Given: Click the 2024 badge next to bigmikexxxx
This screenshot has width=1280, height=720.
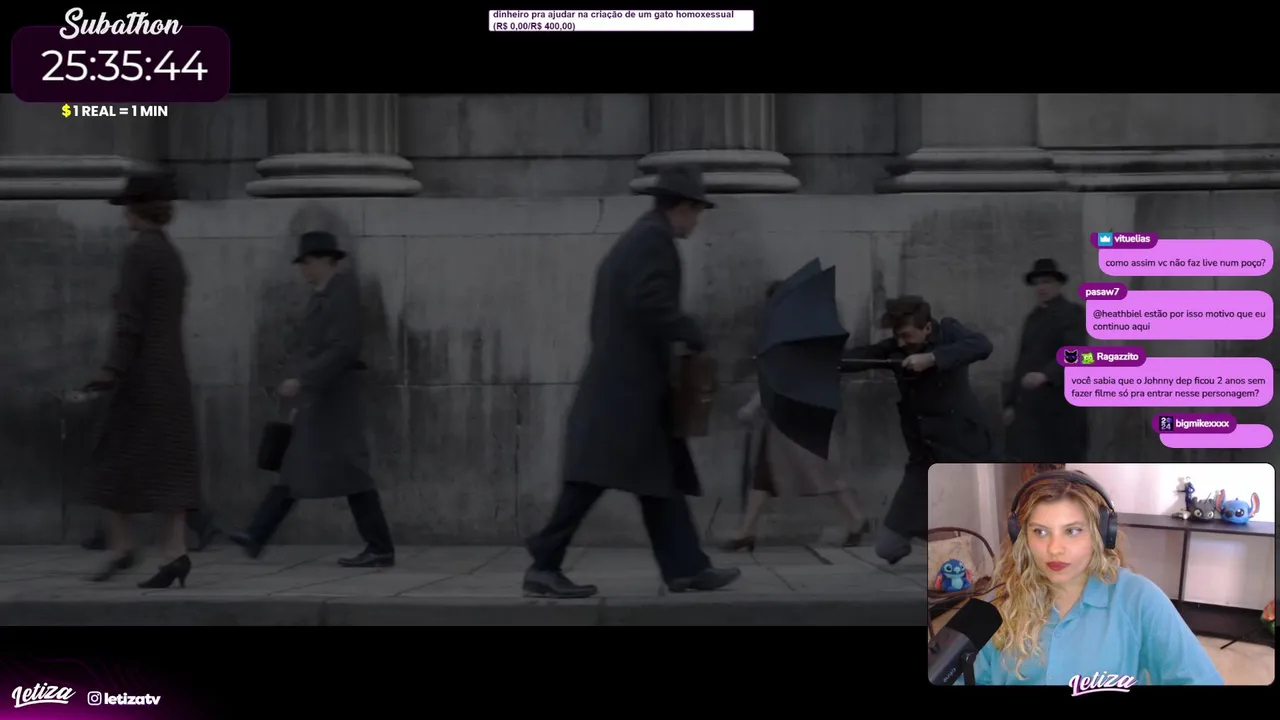Looking at the screenshot, I should point(1165,424).
